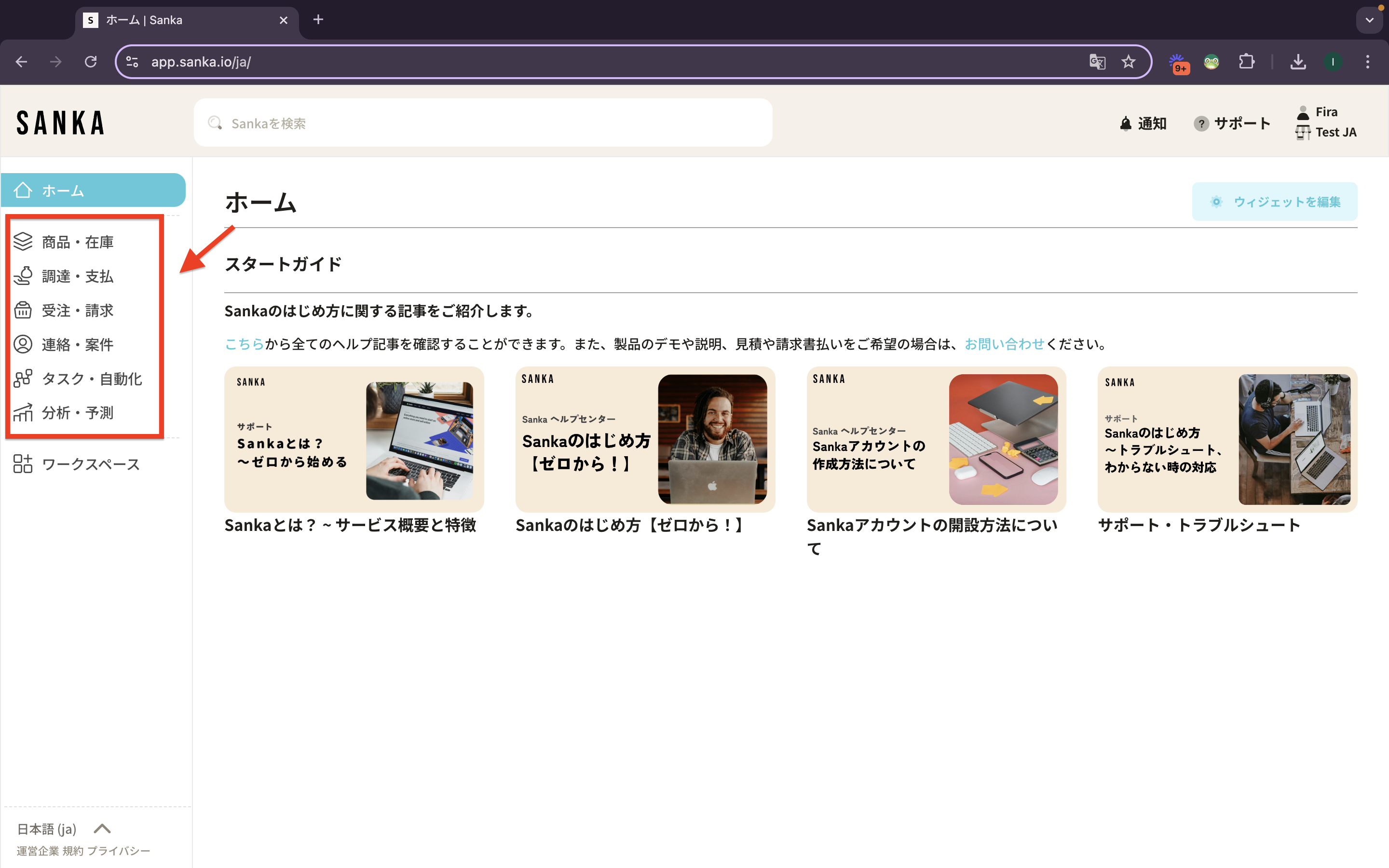The width and height of the screenshot is (1389, 868).
Task: Click the サポート question mark icon
Action: point(1201,123)
